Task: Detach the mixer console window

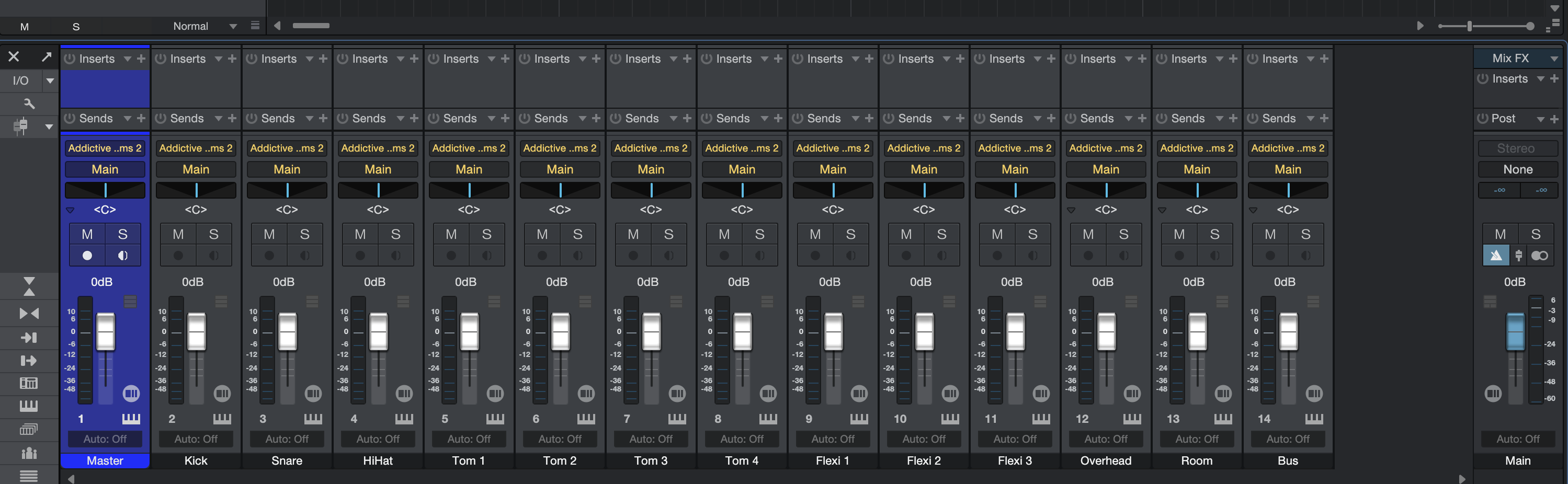Action: tap(46, 57)
